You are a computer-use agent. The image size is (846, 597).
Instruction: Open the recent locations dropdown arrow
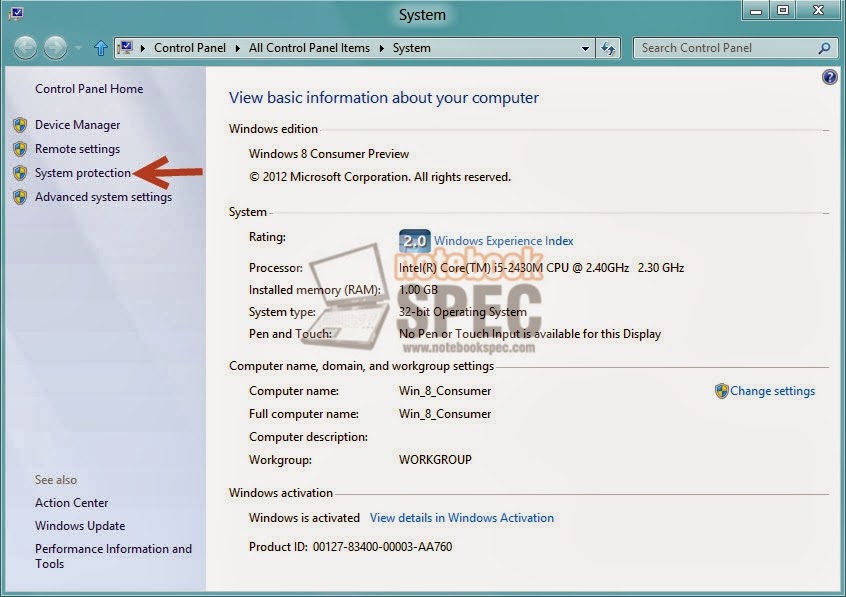pyautogui.click(x=79, y=48)
